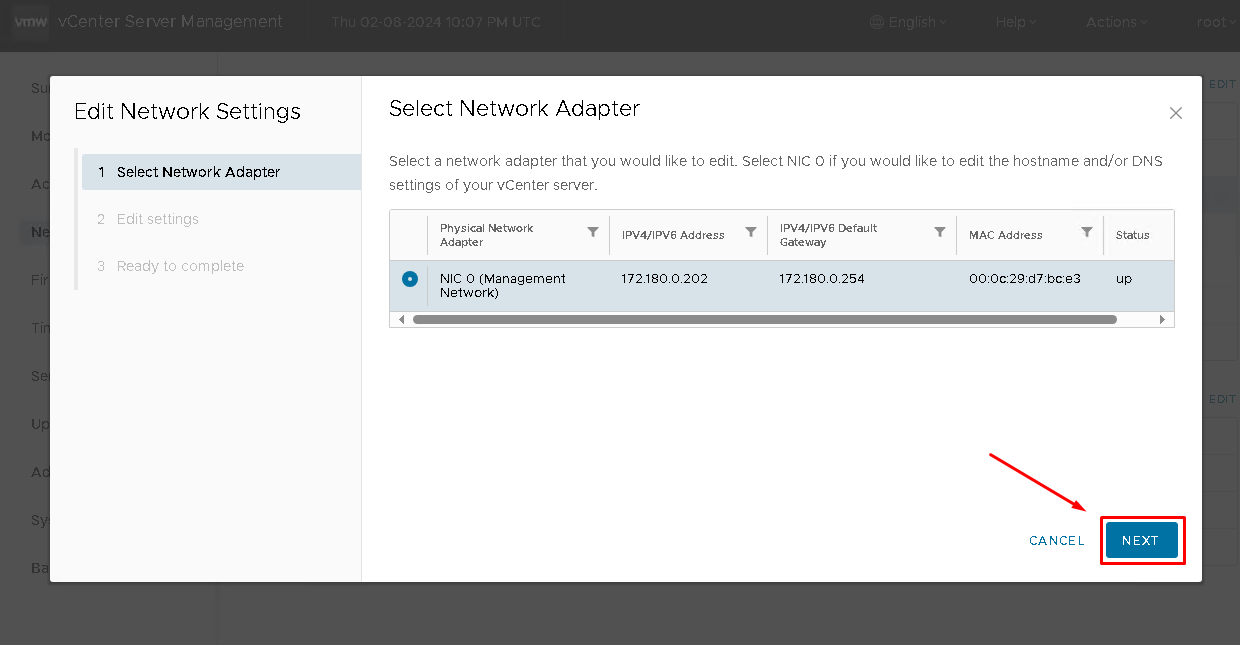1240x645 pixels.
Task: Open filter for IPV4/IPV6 Default Gateway column
Action: pos(940,232)
